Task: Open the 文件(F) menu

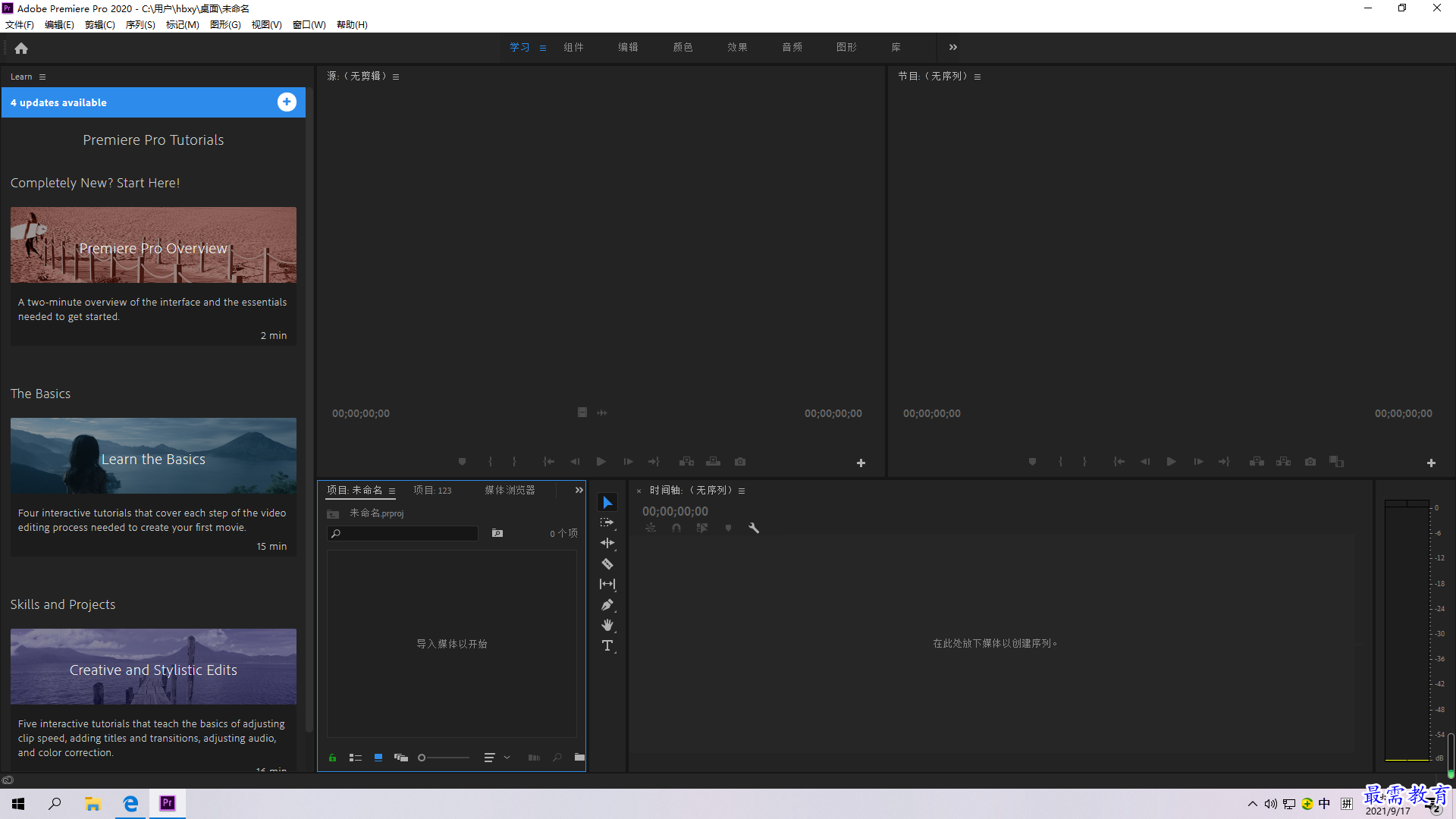Action: click(20, 25)
